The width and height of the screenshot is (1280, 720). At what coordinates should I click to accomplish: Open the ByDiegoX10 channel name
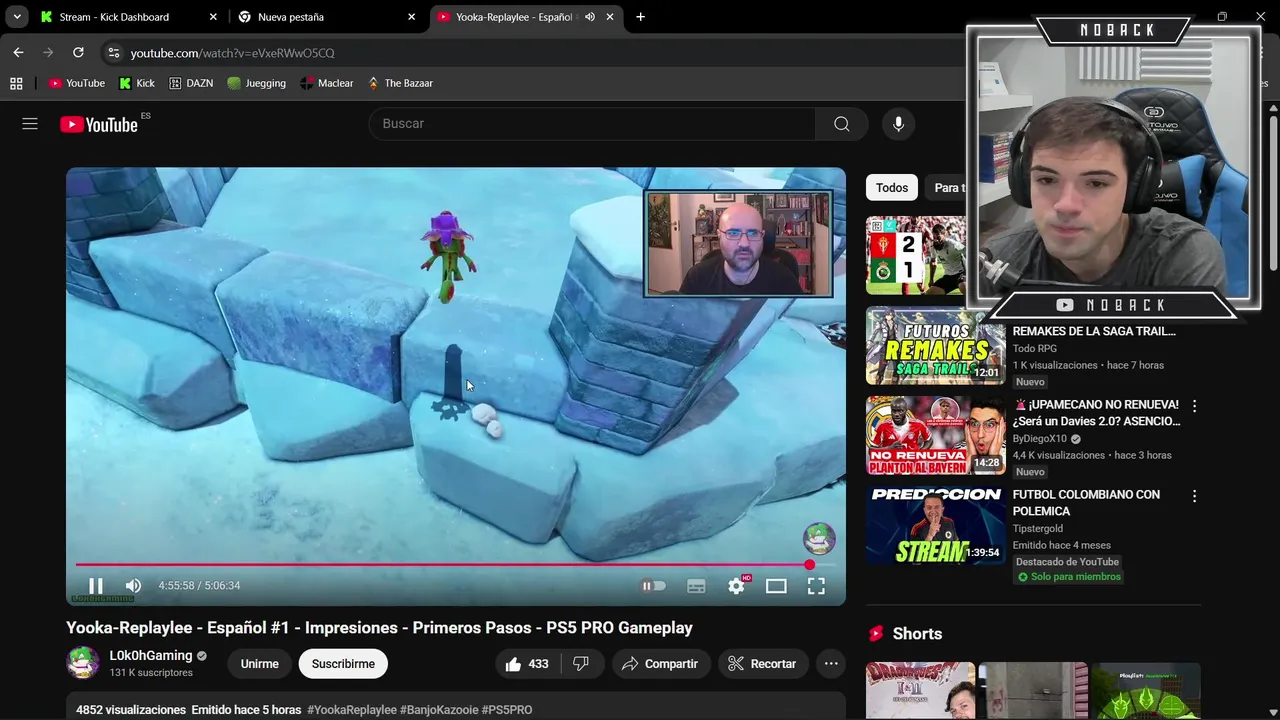(1040, 439)
